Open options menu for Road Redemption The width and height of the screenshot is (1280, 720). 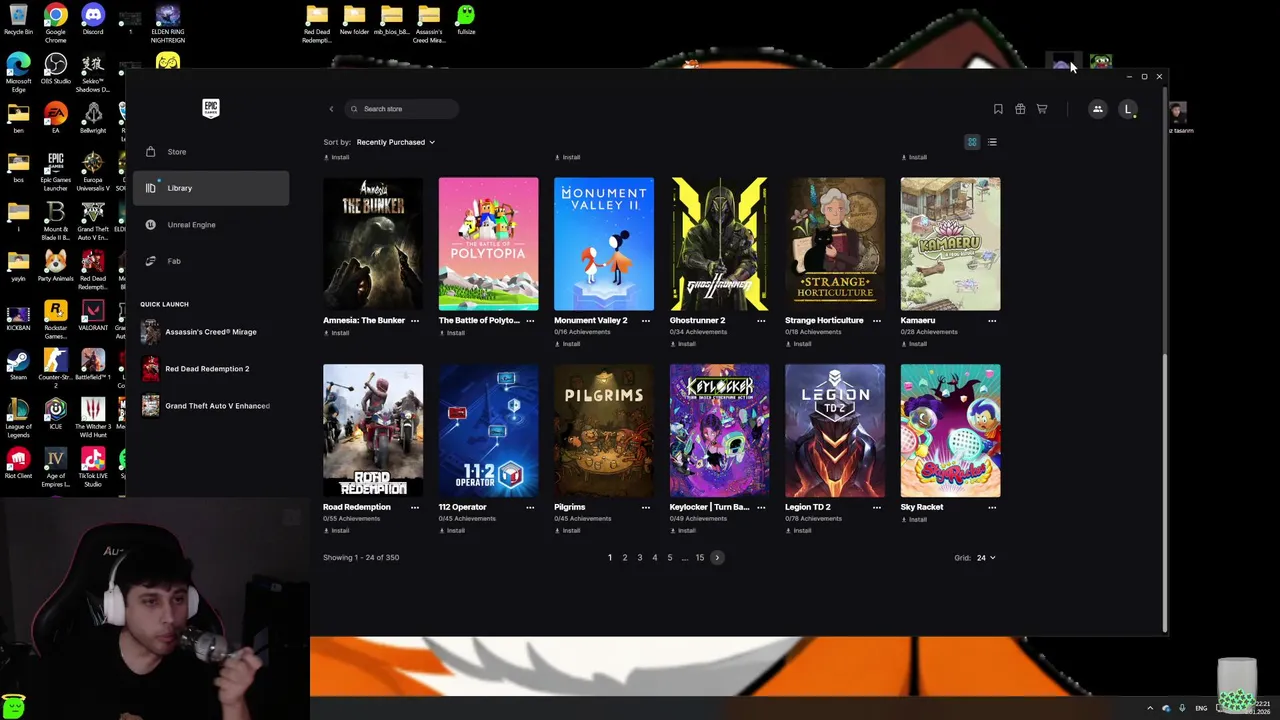pos(415,507)
